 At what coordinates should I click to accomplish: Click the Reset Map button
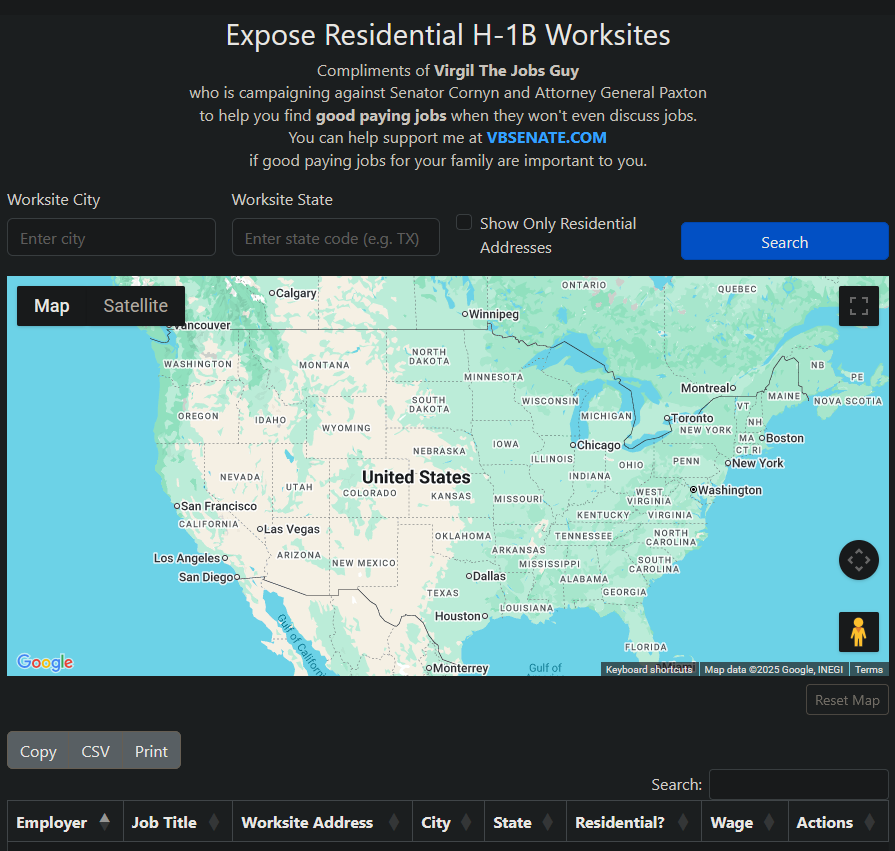point(847,700)
